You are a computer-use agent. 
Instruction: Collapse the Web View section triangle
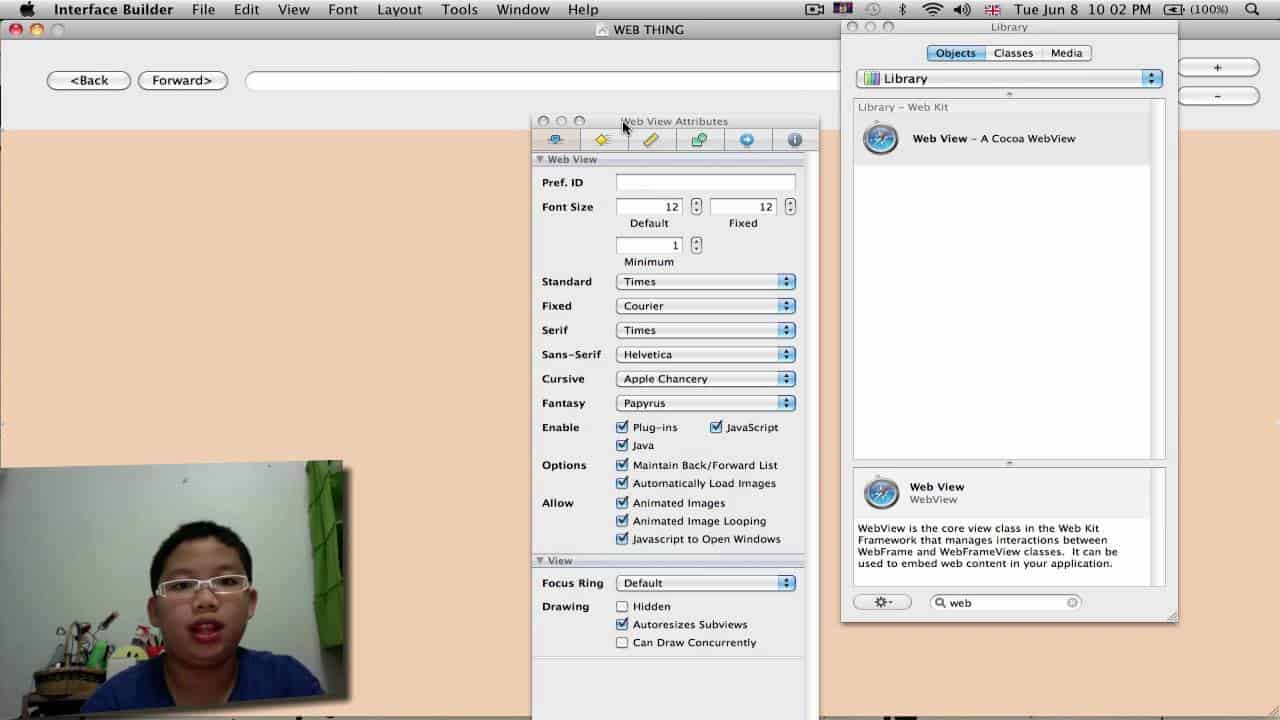[x=540, y=159]
